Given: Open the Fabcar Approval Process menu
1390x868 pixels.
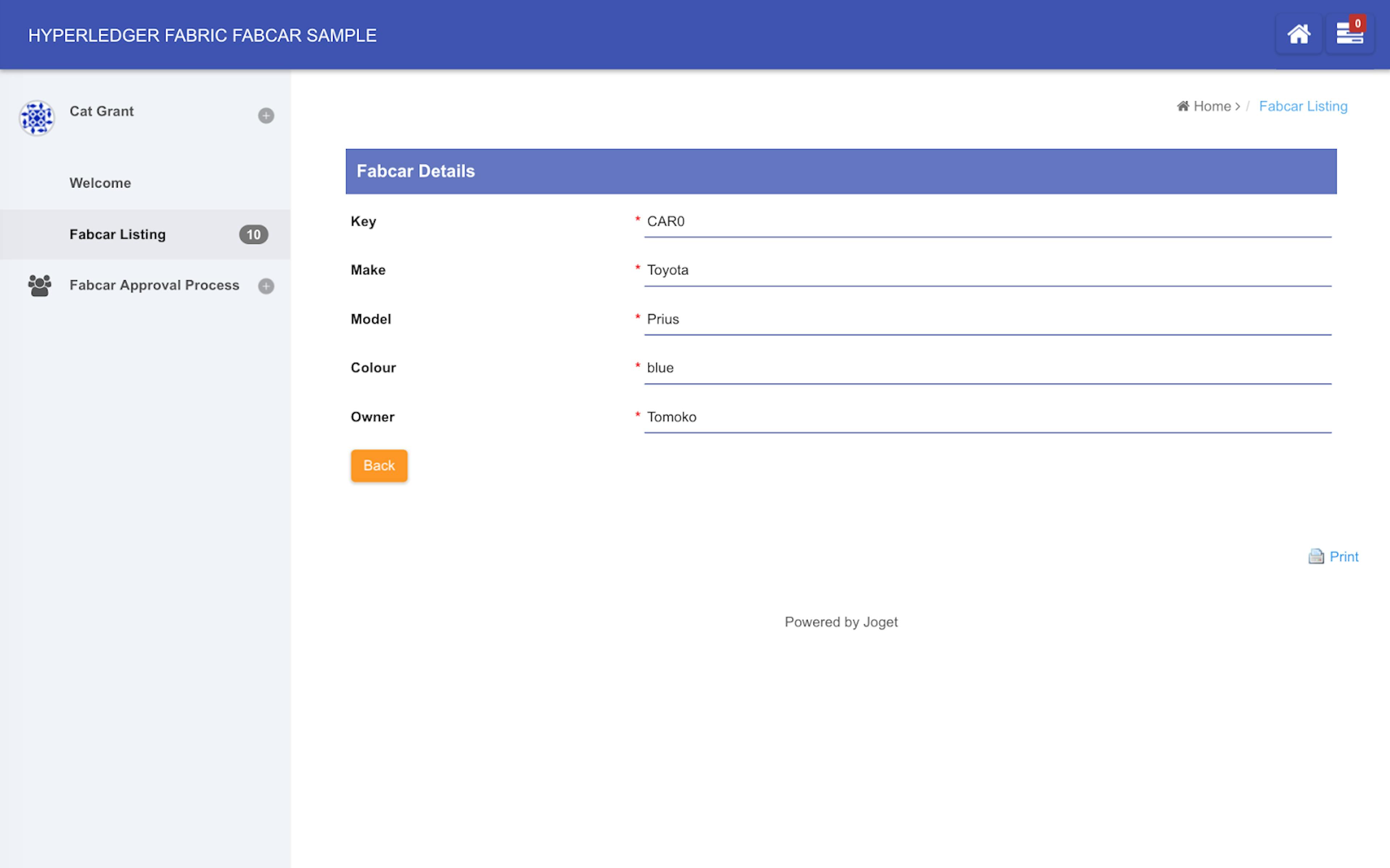Looking at the screenshot, I should (154, 285).
